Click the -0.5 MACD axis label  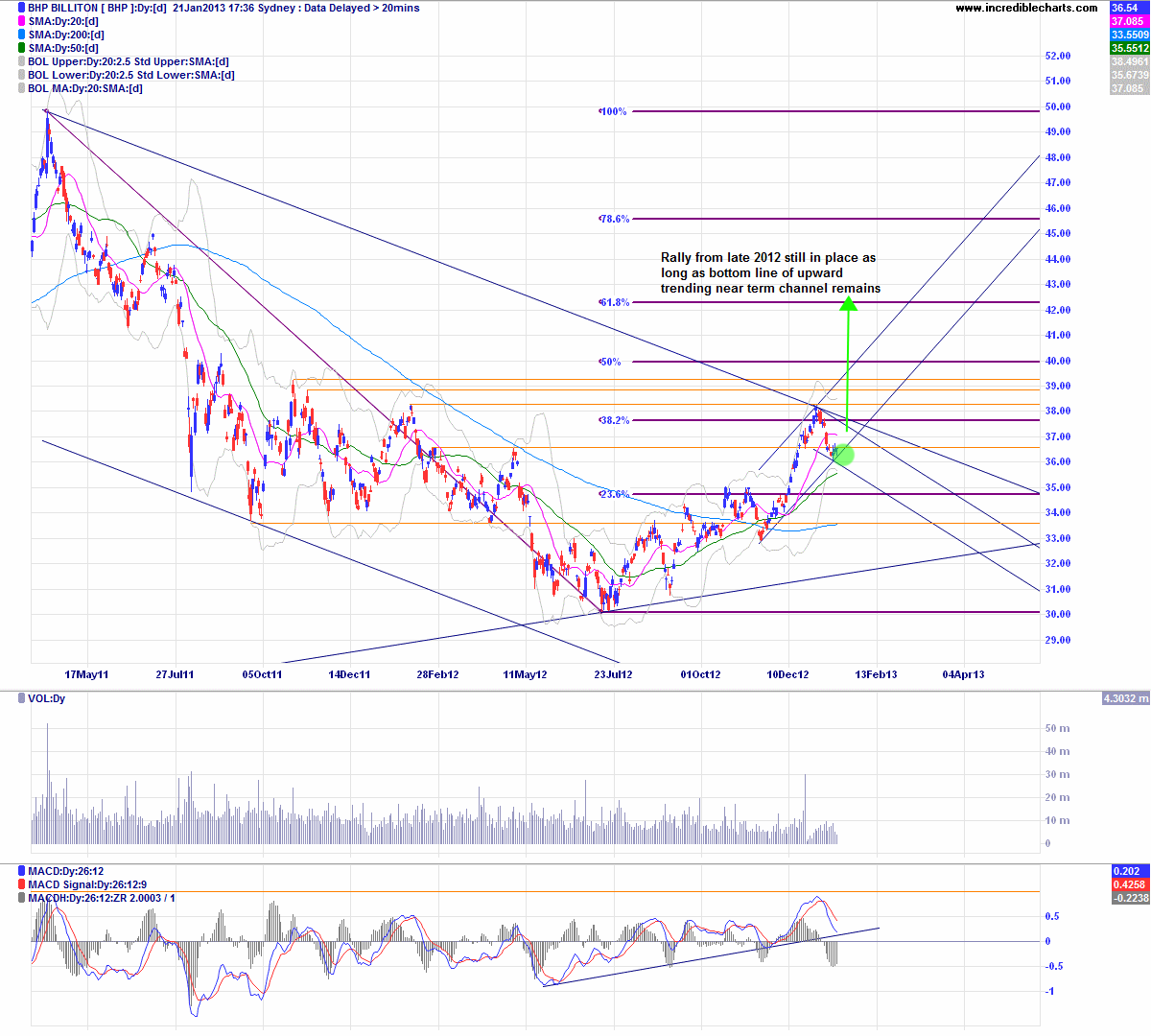click(x=1054, y=966)
